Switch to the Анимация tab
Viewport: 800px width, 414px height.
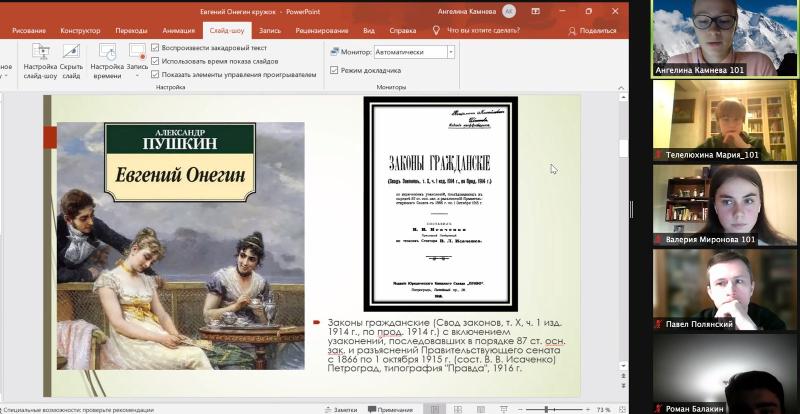click(x=179, y=31)
